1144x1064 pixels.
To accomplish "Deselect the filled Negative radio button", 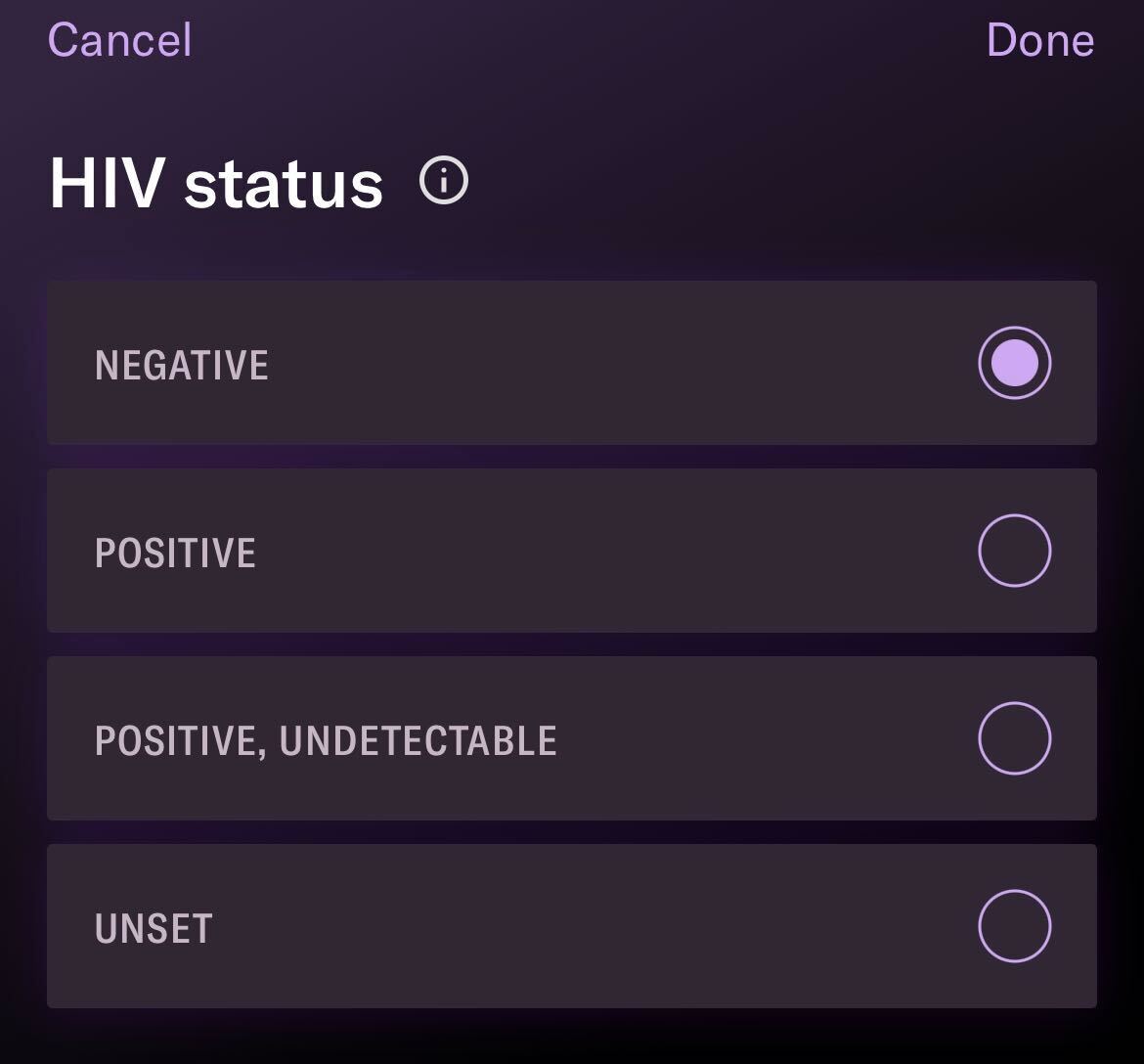I will (x=1014, y=363).
